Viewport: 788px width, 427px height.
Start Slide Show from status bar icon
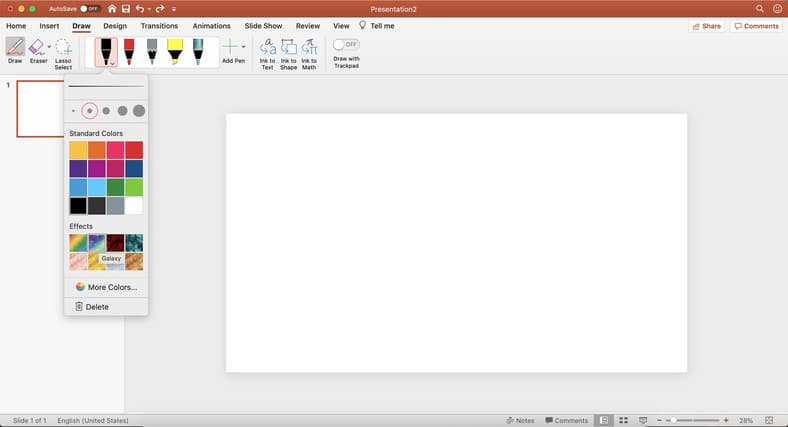point(643,420)
